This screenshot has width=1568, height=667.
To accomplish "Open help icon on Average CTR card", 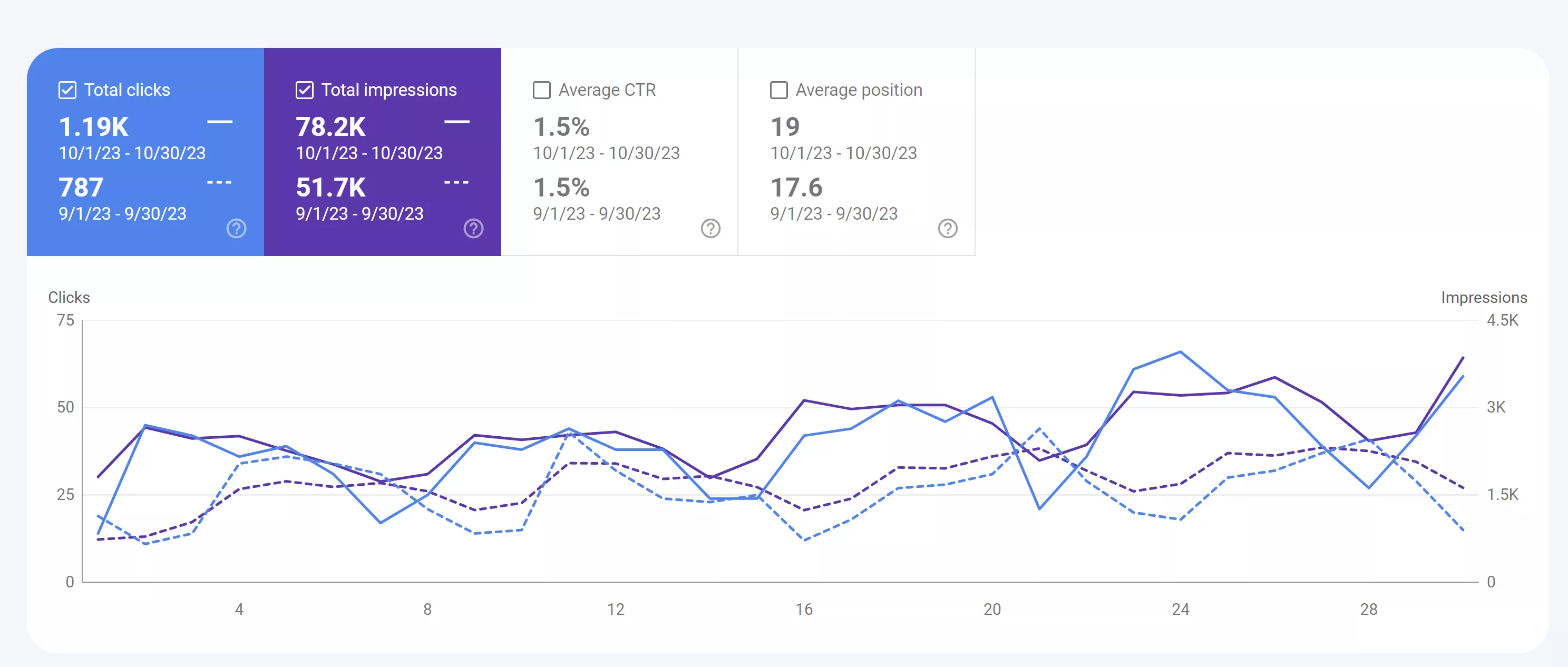I will (711, 228).
